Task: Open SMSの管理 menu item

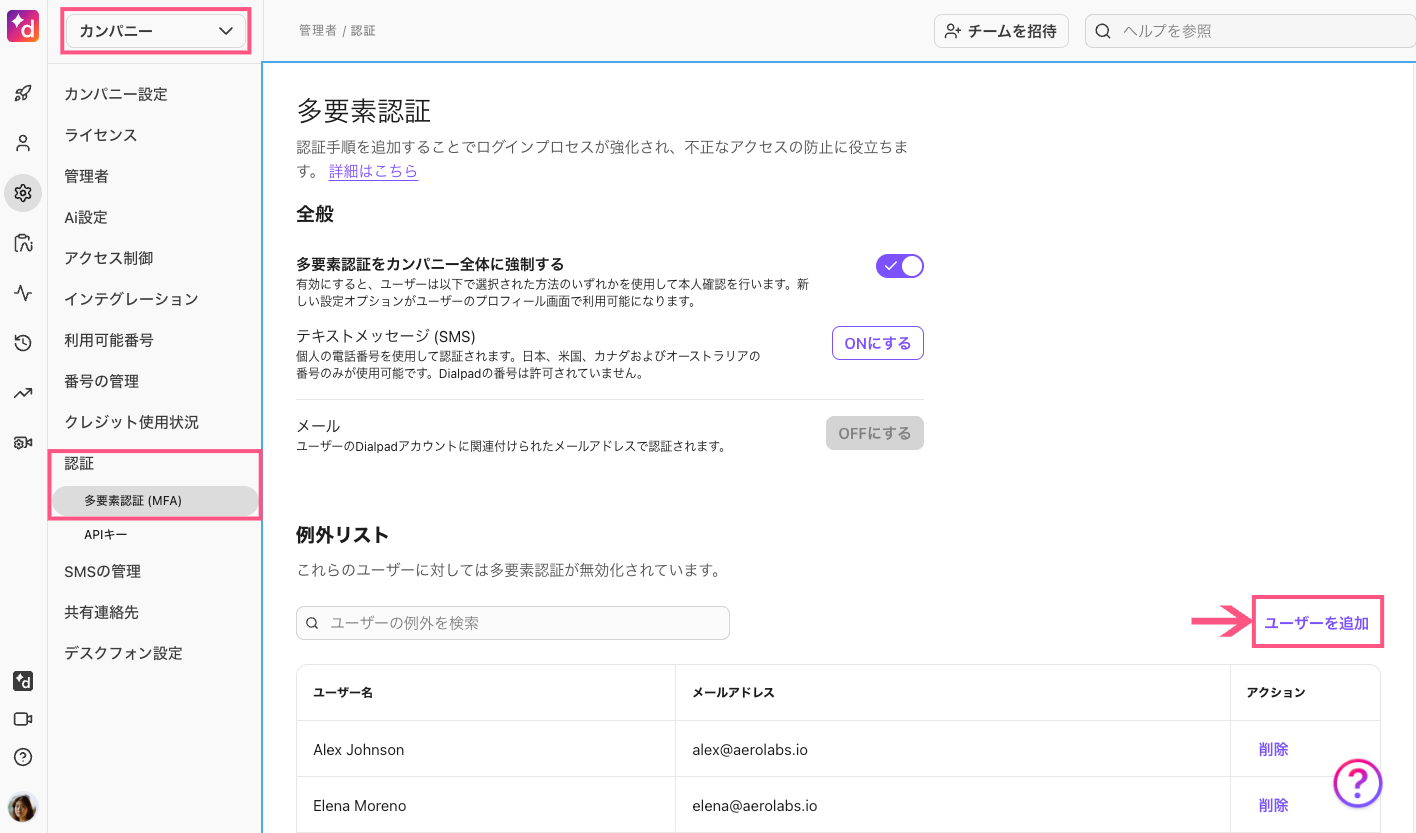Action: [102, 571]
